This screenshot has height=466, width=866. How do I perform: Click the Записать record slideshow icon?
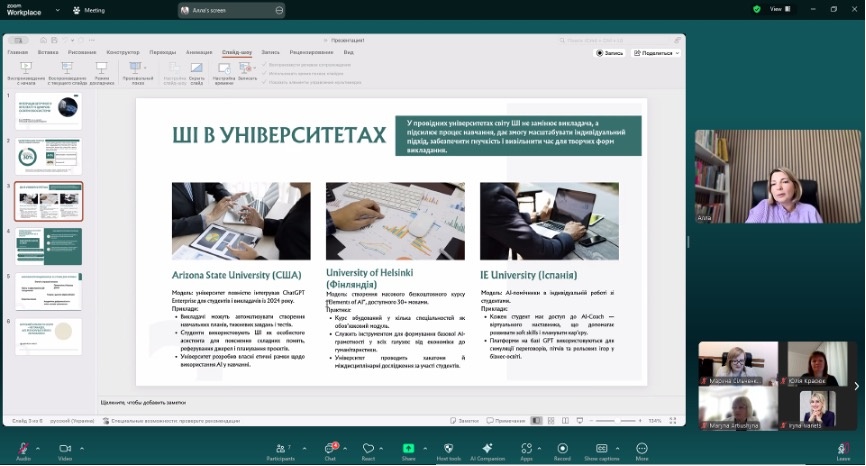(x=247, y=68)
